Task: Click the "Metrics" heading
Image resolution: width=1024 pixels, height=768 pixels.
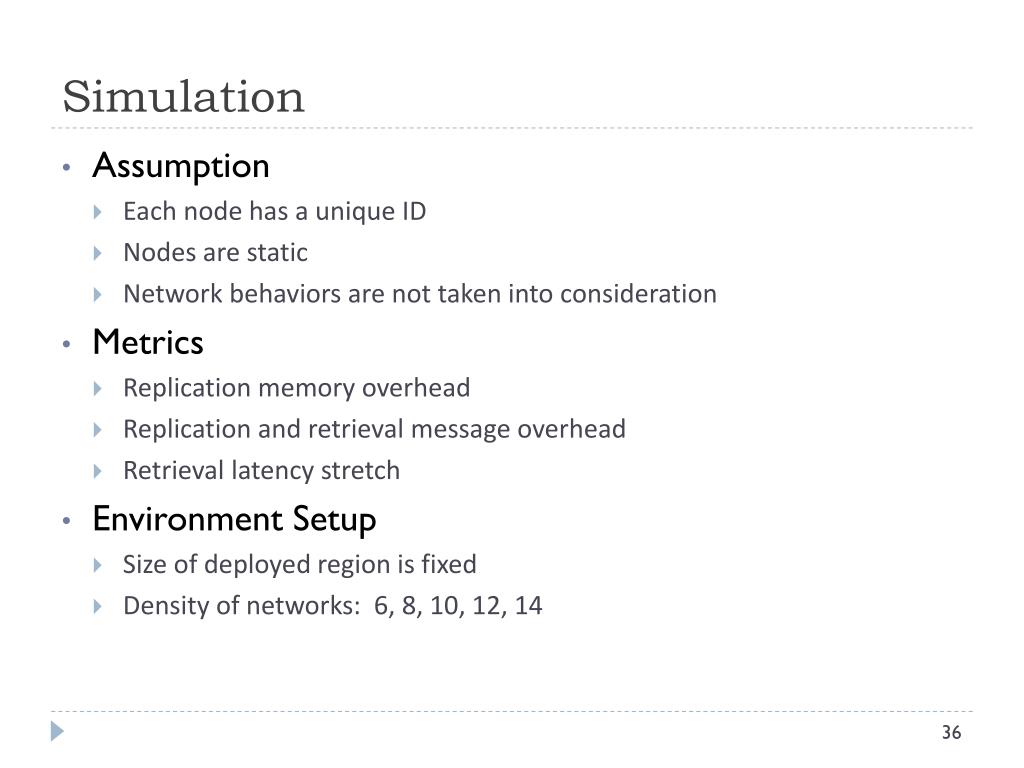Action: 148,342
